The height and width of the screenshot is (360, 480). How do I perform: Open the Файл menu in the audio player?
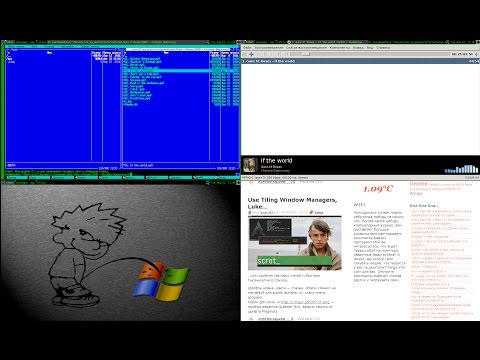pyautogui.click(x=247, y=48)
